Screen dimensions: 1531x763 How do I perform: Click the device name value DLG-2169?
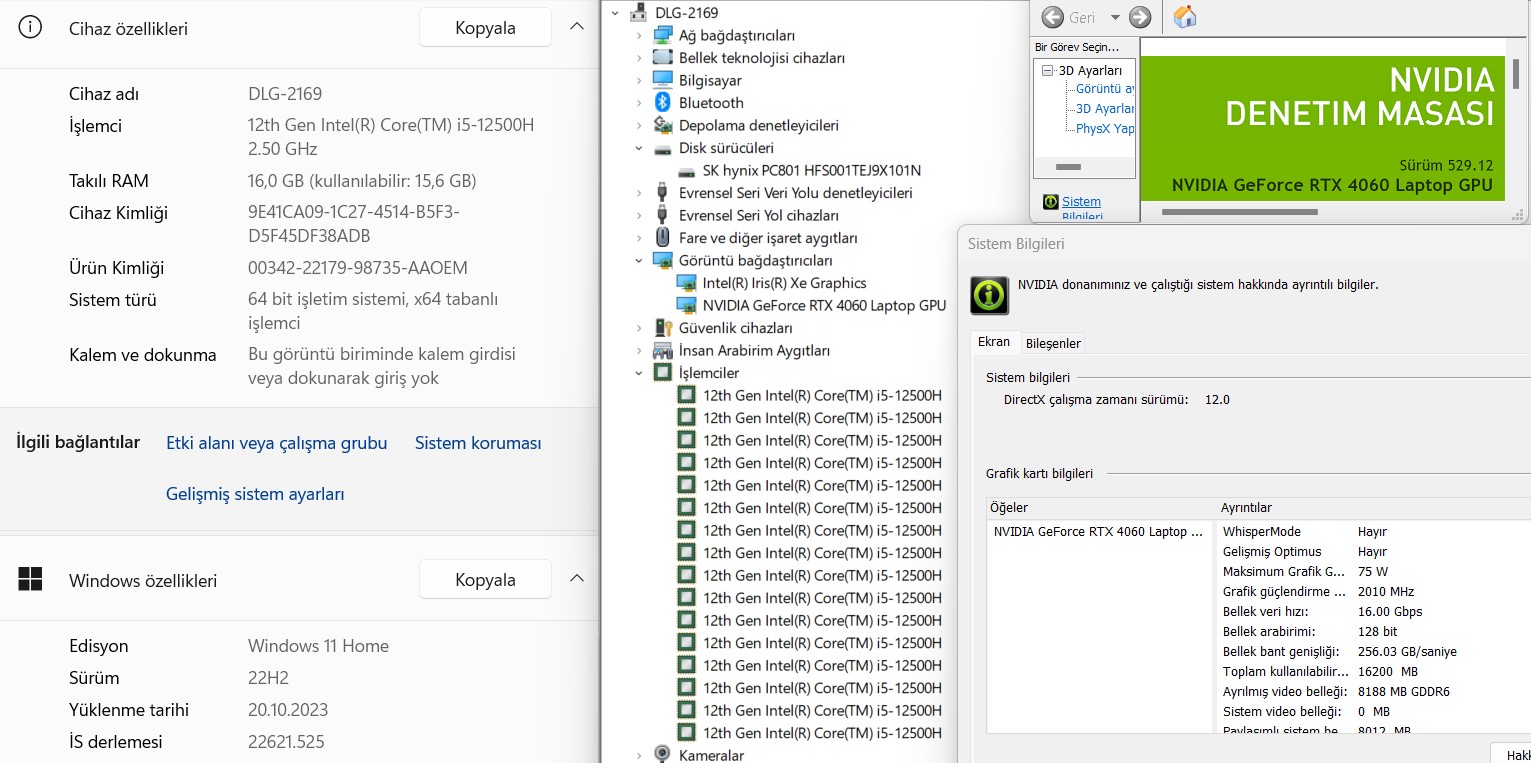coord(285,94)
